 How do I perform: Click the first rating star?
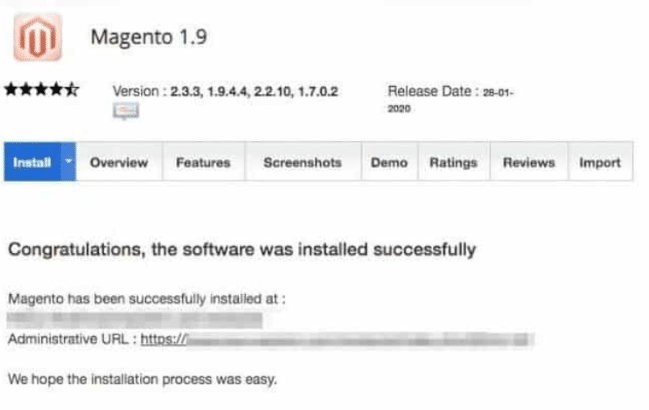(11, 89)
